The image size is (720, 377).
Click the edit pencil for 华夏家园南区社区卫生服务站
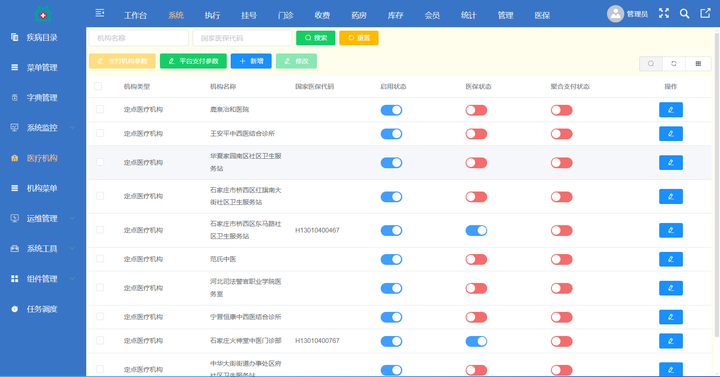(670, 163)
